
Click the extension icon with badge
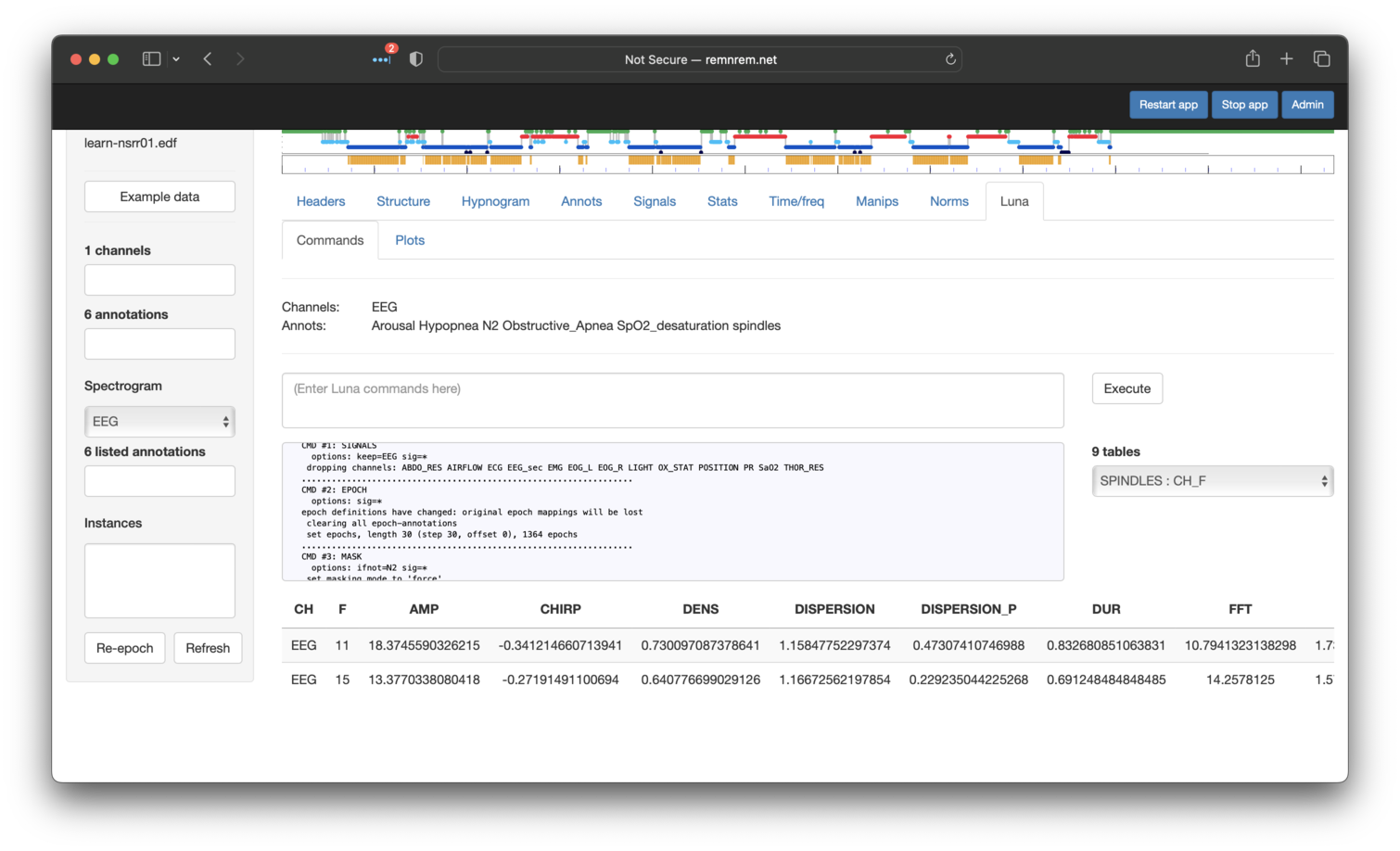coord(381,59)
